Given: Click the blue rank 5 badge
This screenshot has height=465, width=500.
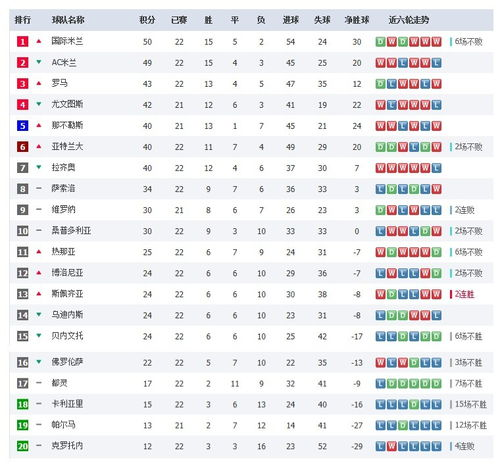Looking at the screenshot, I should [22, 126].
